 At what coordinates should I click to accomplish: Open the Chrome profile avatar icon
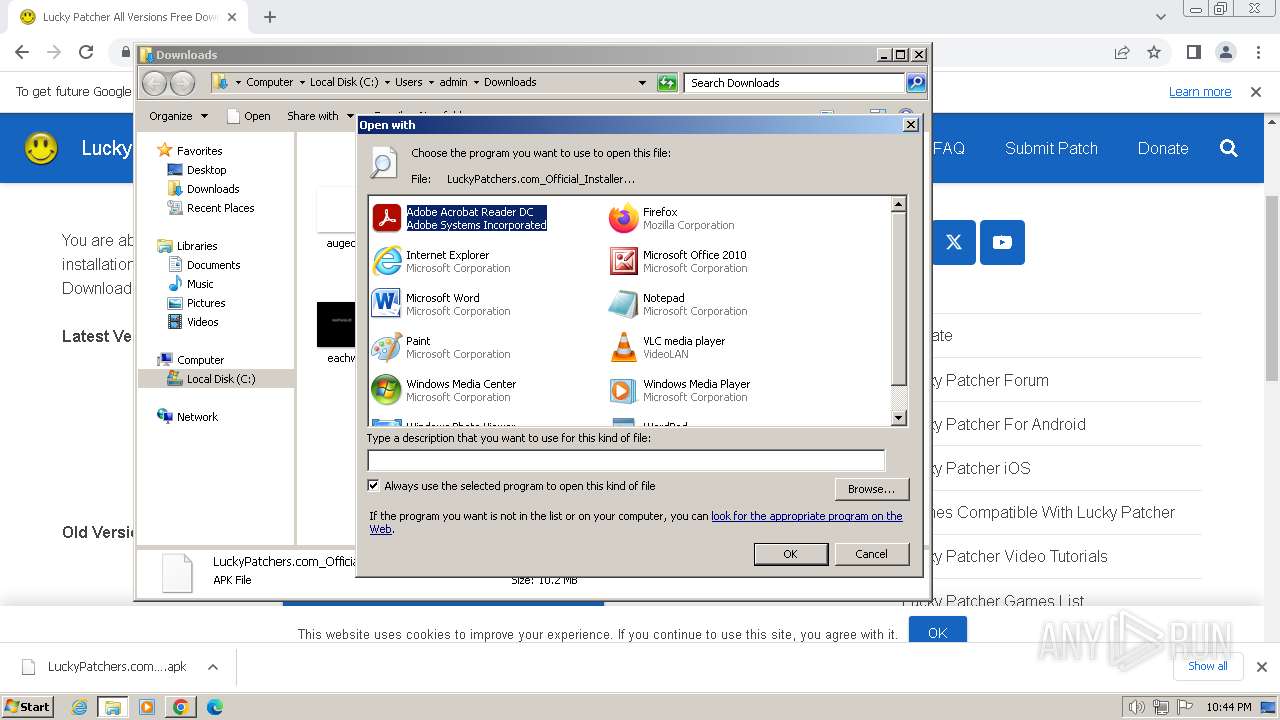tap(1226, 52)
